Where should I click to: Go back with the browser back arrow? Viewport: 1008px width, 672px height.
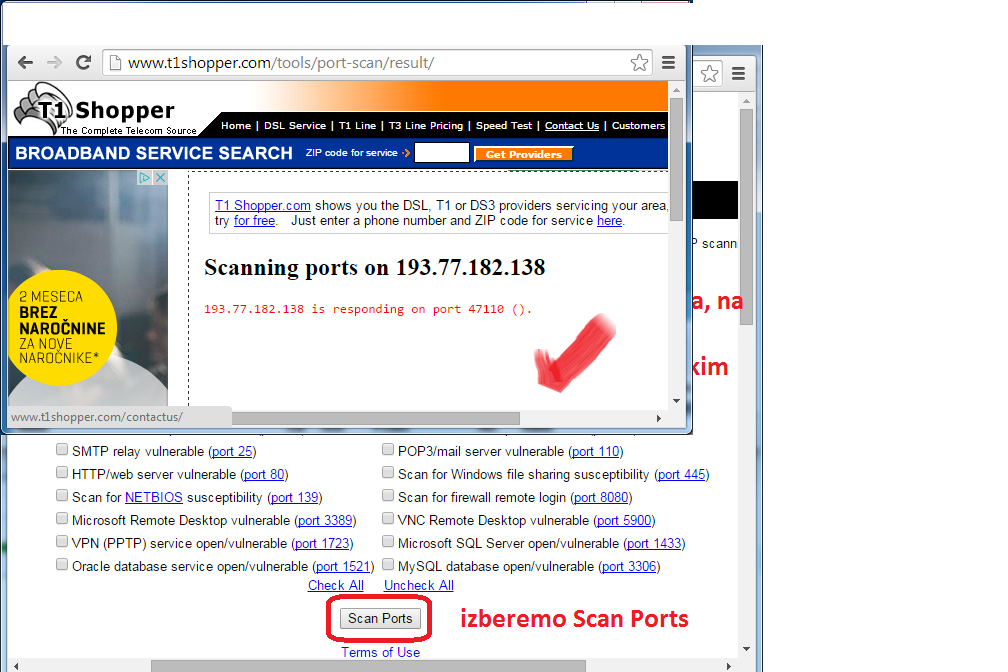25,62
